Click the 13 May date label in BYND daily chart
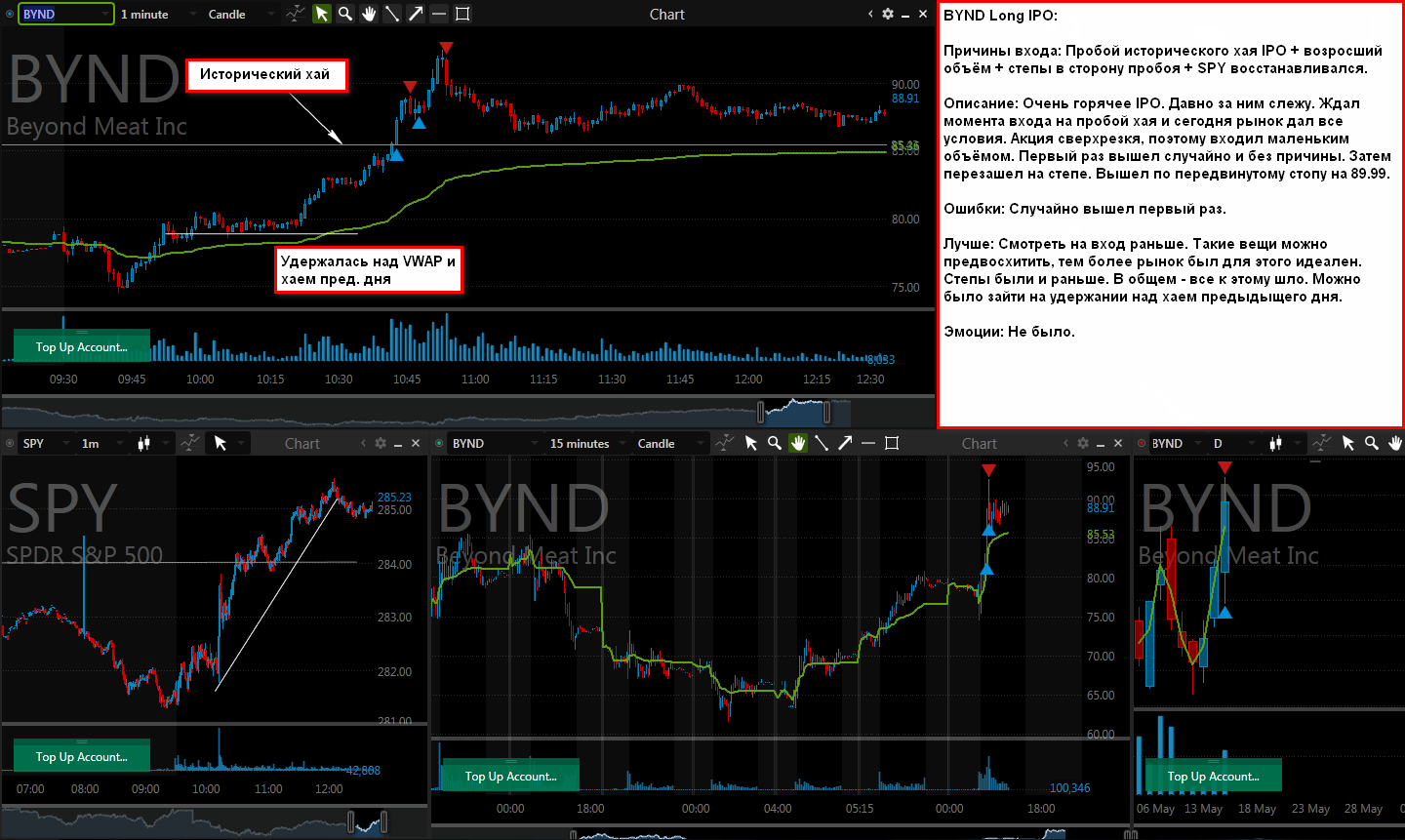 click(x=1203, y=808)
